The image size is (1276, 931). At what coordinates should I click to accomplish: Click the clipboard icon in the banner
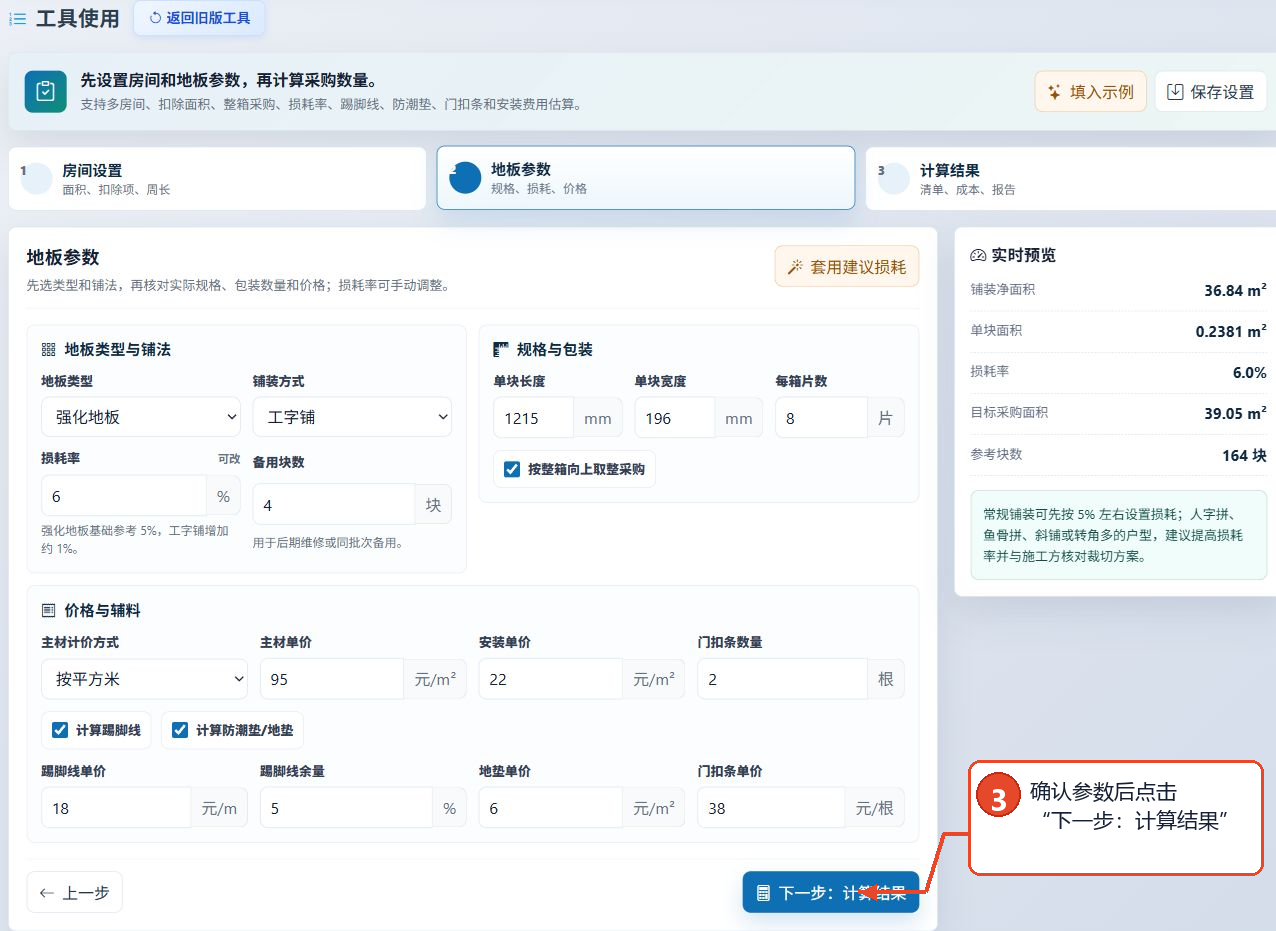(45, 91)
